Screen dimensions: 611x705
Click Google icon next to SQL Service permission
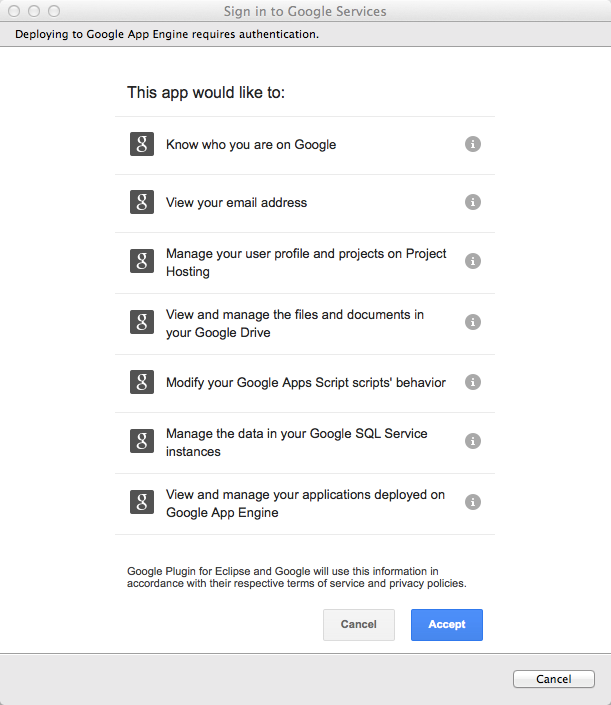[x=142, y=441]
